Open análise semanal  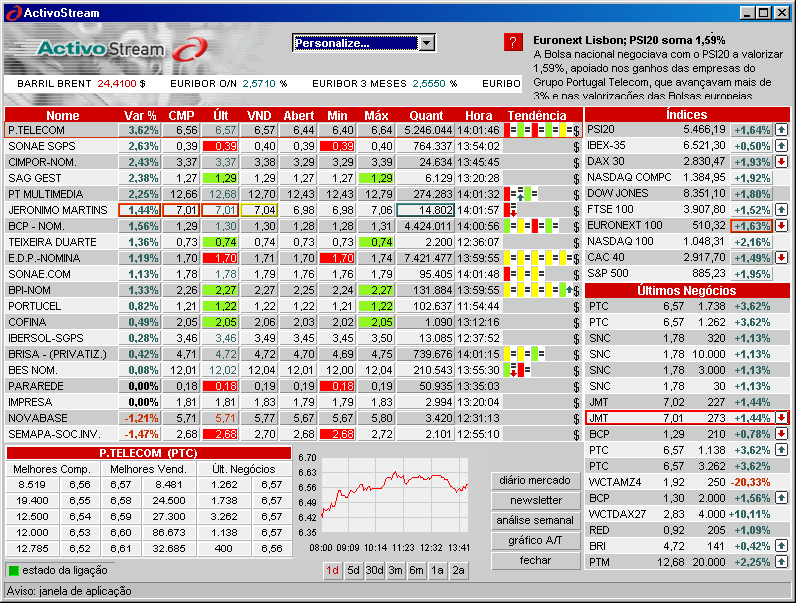pos(536,520)
